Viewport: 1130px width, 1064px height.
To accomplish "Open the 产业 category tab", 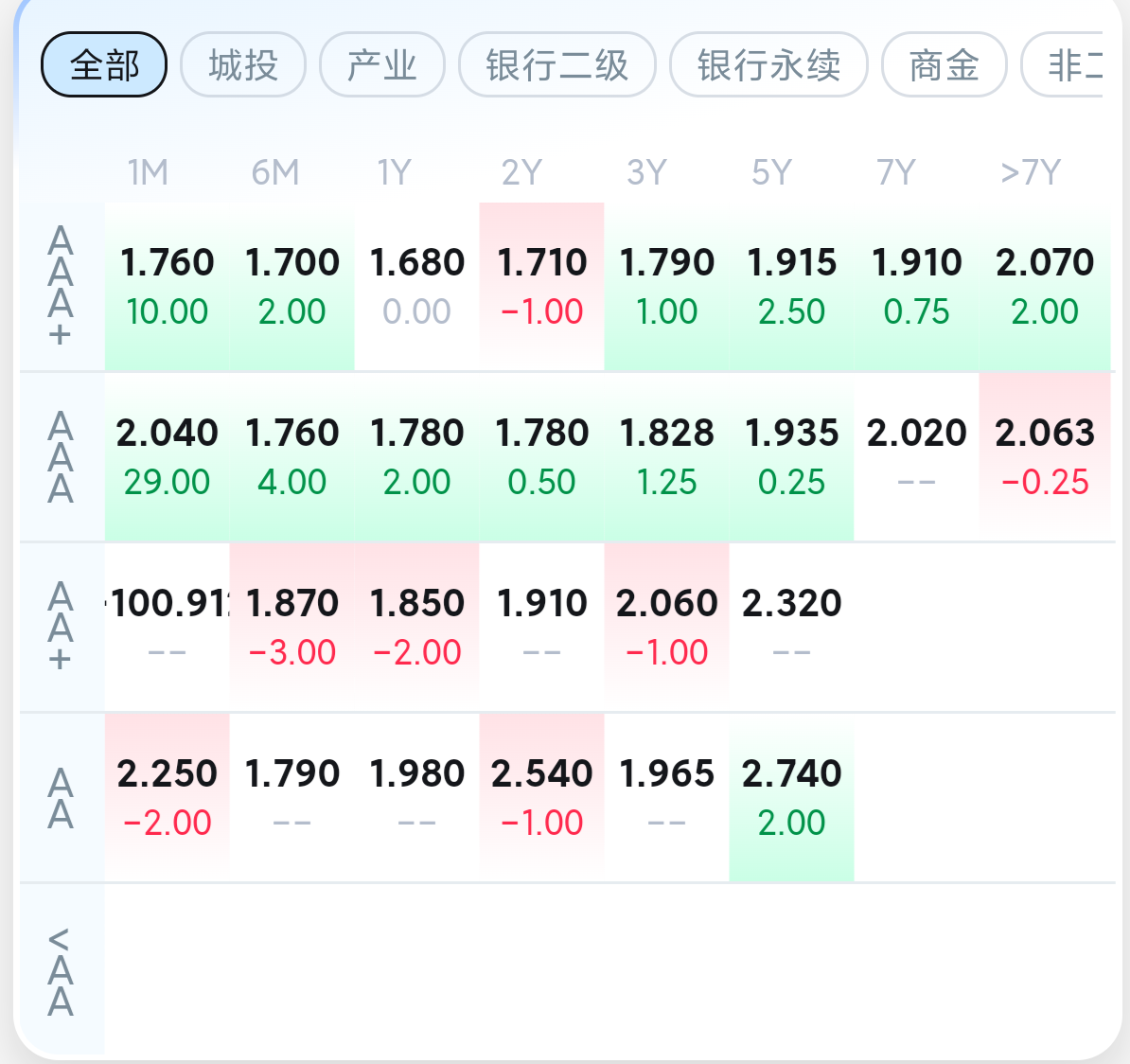I will 382,65.
